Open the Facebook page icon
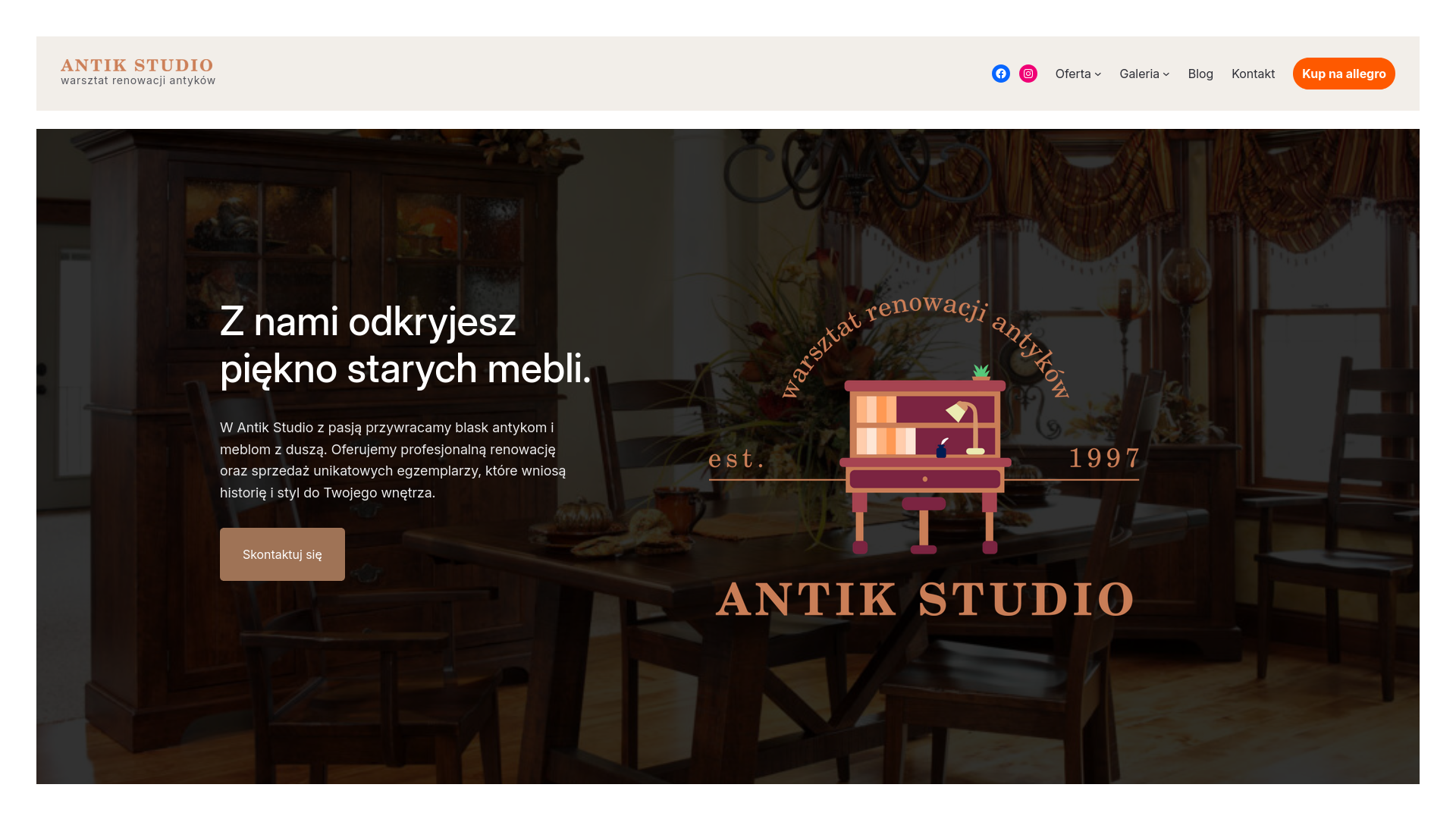Image resolution: width=1456 pixels, height=819 pixels. point(1001,74)
